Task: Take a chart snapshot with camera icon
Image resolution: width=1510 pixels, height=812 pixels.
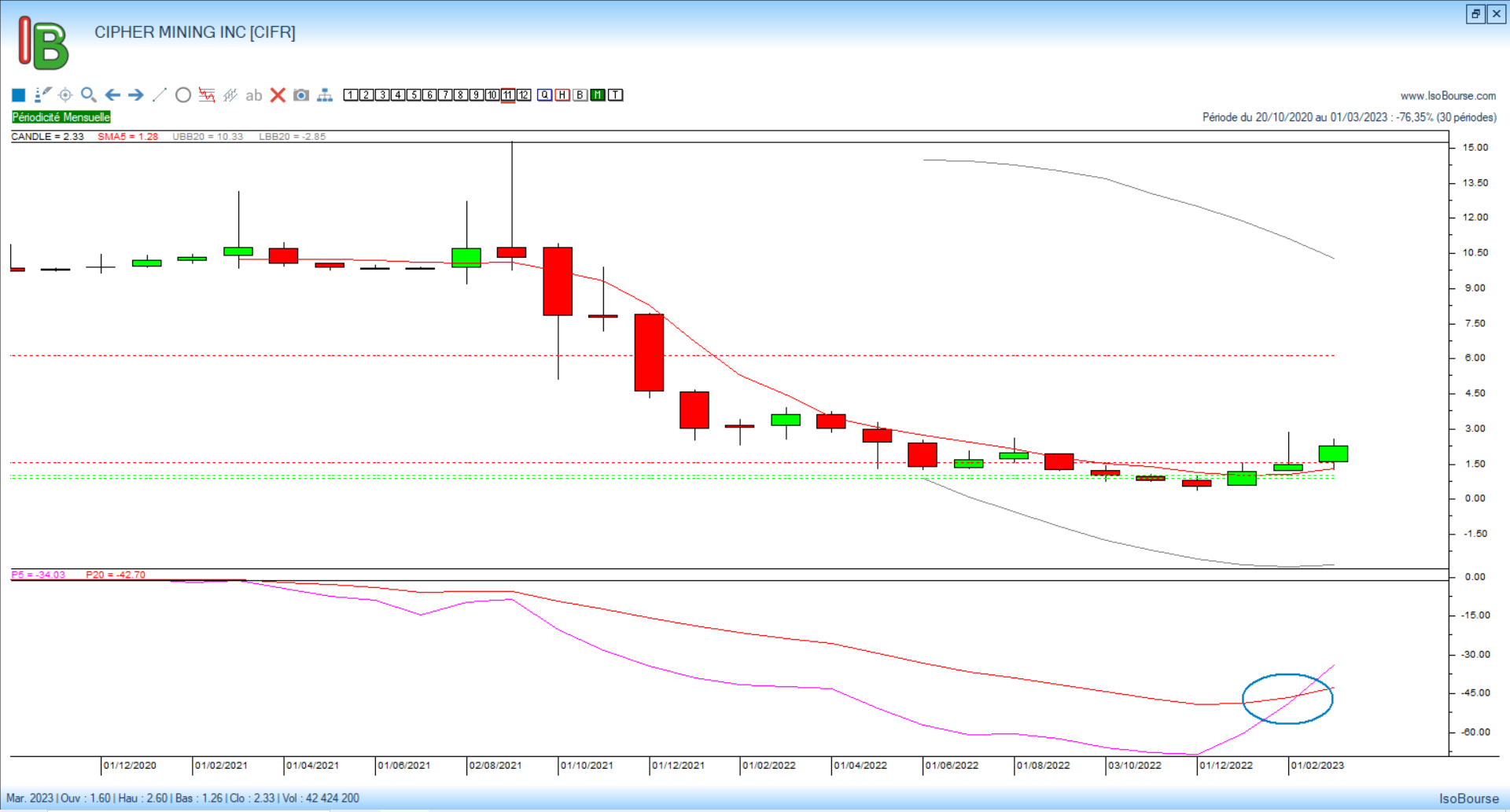Action: pyautogui.click(x=300, y=95)
